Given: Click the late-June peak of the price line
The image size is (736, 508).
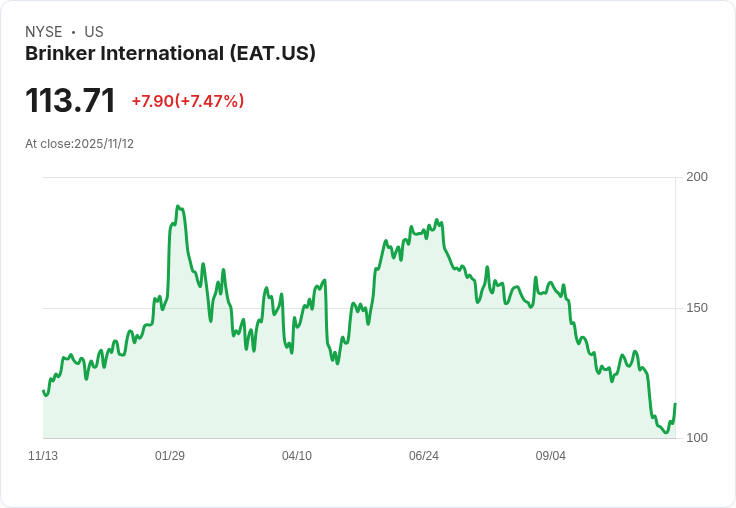Looking at the screenshot, I should tap(437, 220).
